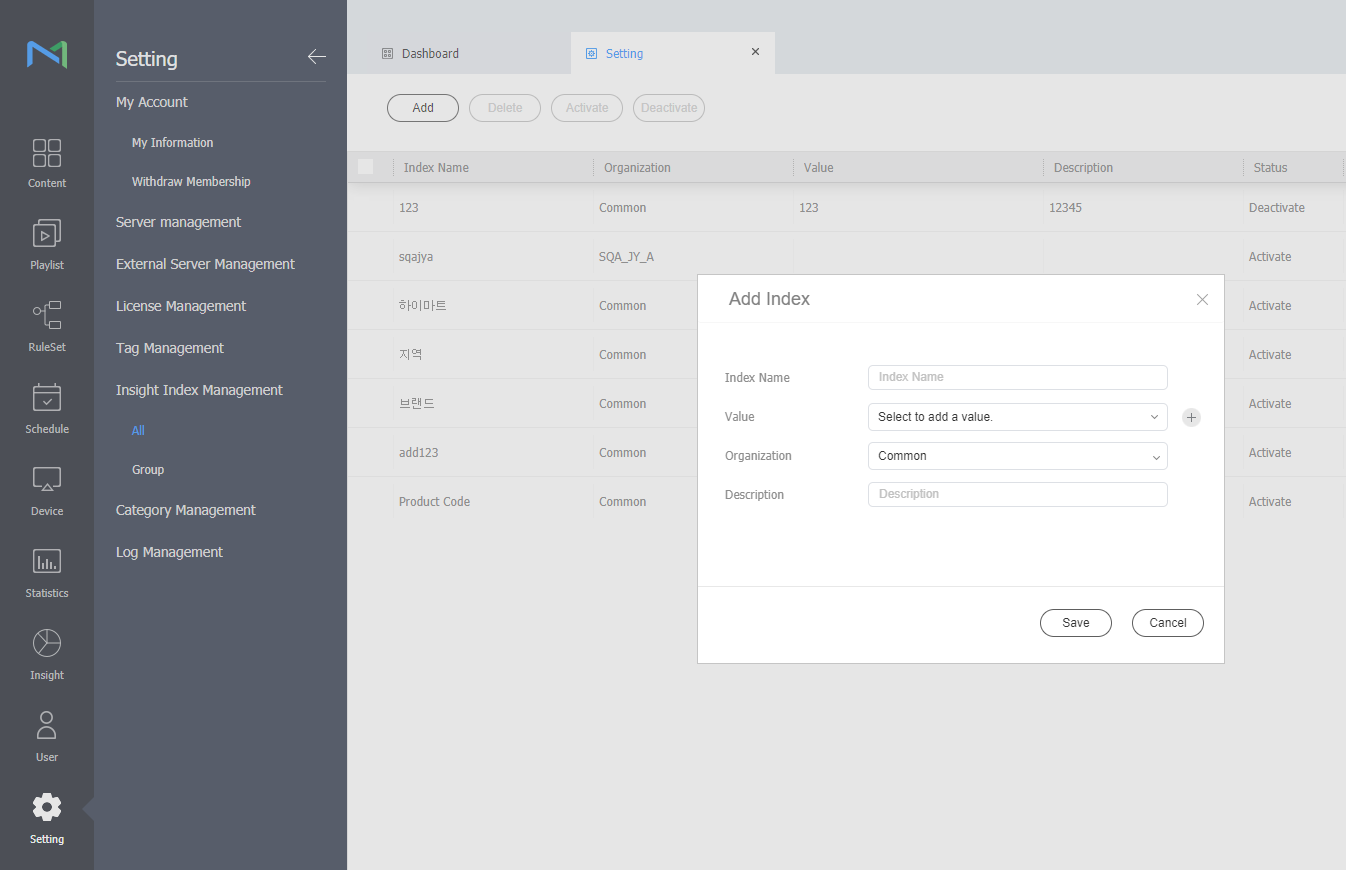Viewport: 1346px width, 870px height.
Task: Open the Playlist icon in sidebar
Action: pyautogui.click(x=47, y=235)
